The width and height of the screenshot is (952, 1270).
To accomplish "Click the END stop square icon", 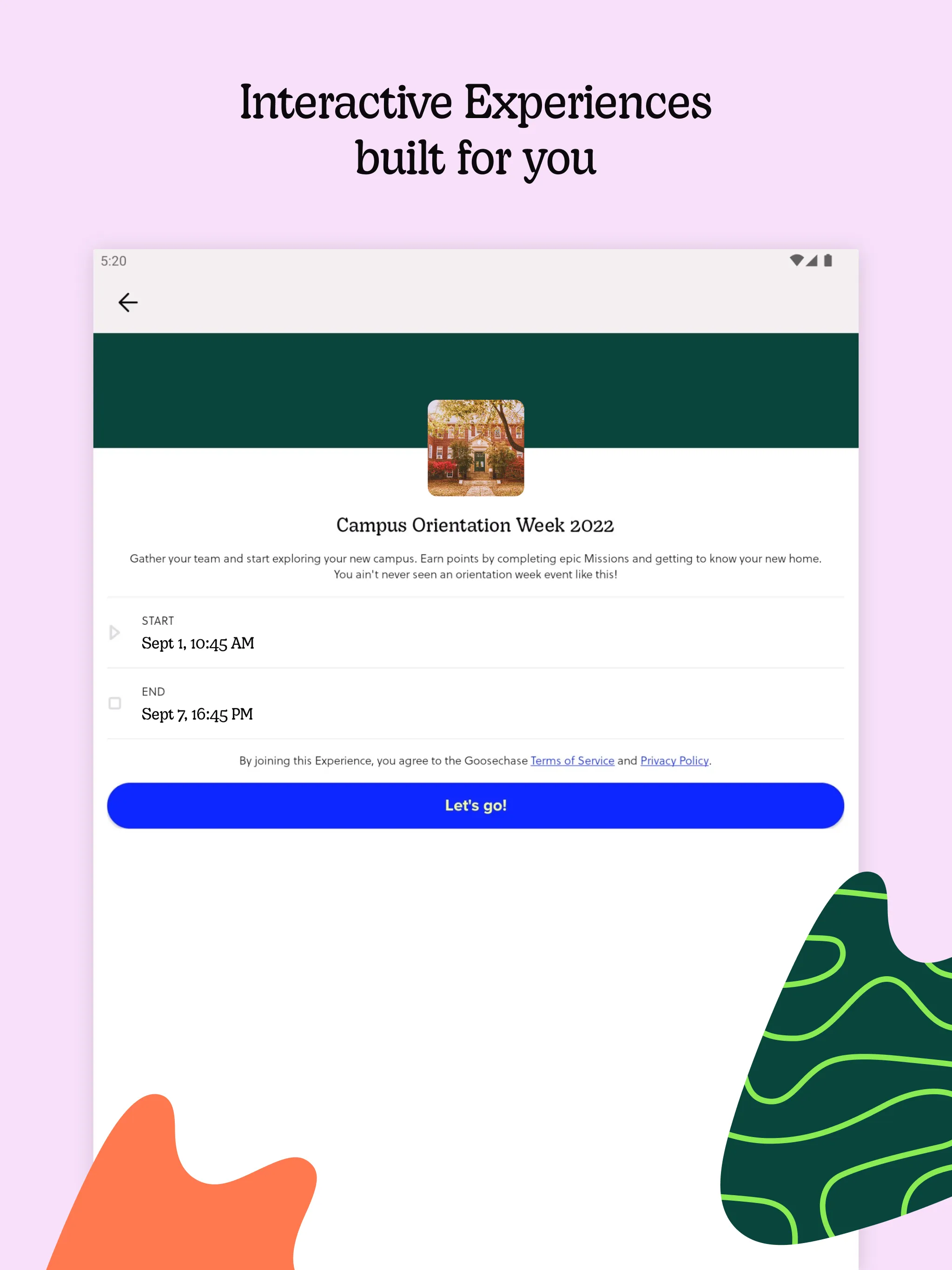I will 114,703.
